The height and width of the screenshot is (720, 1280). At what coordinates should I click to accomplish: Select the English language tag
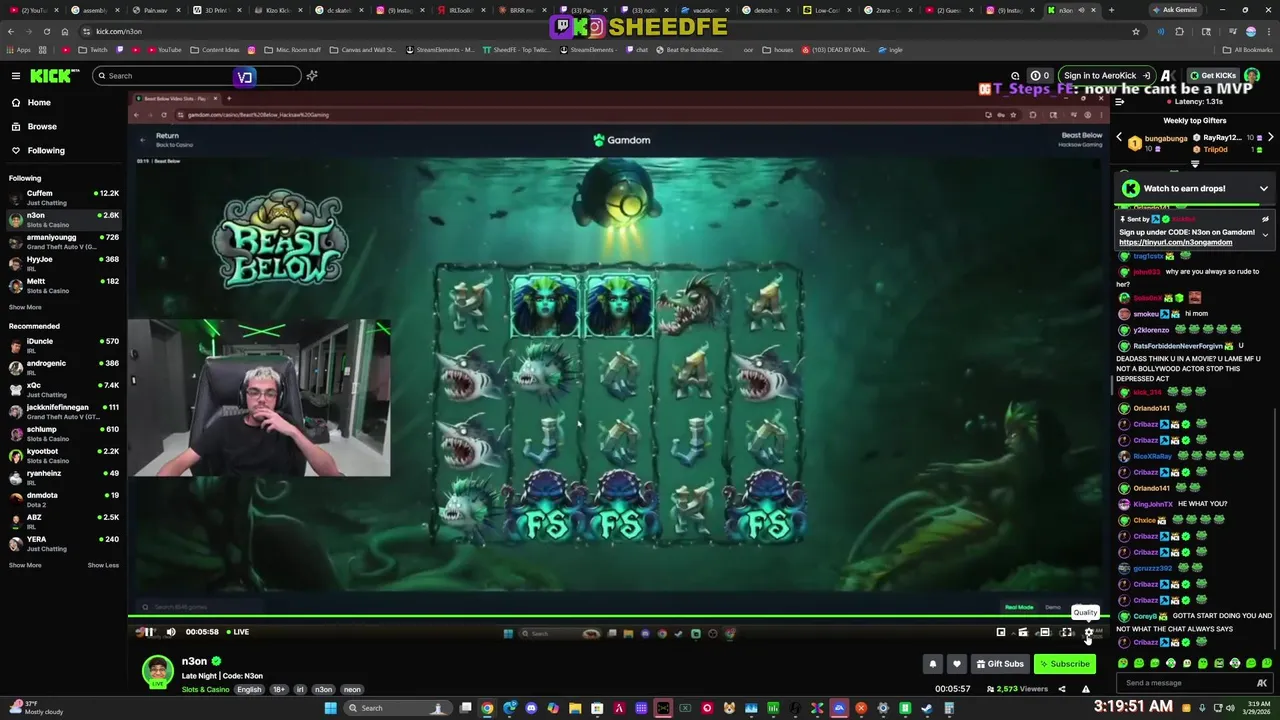point(249,690)
